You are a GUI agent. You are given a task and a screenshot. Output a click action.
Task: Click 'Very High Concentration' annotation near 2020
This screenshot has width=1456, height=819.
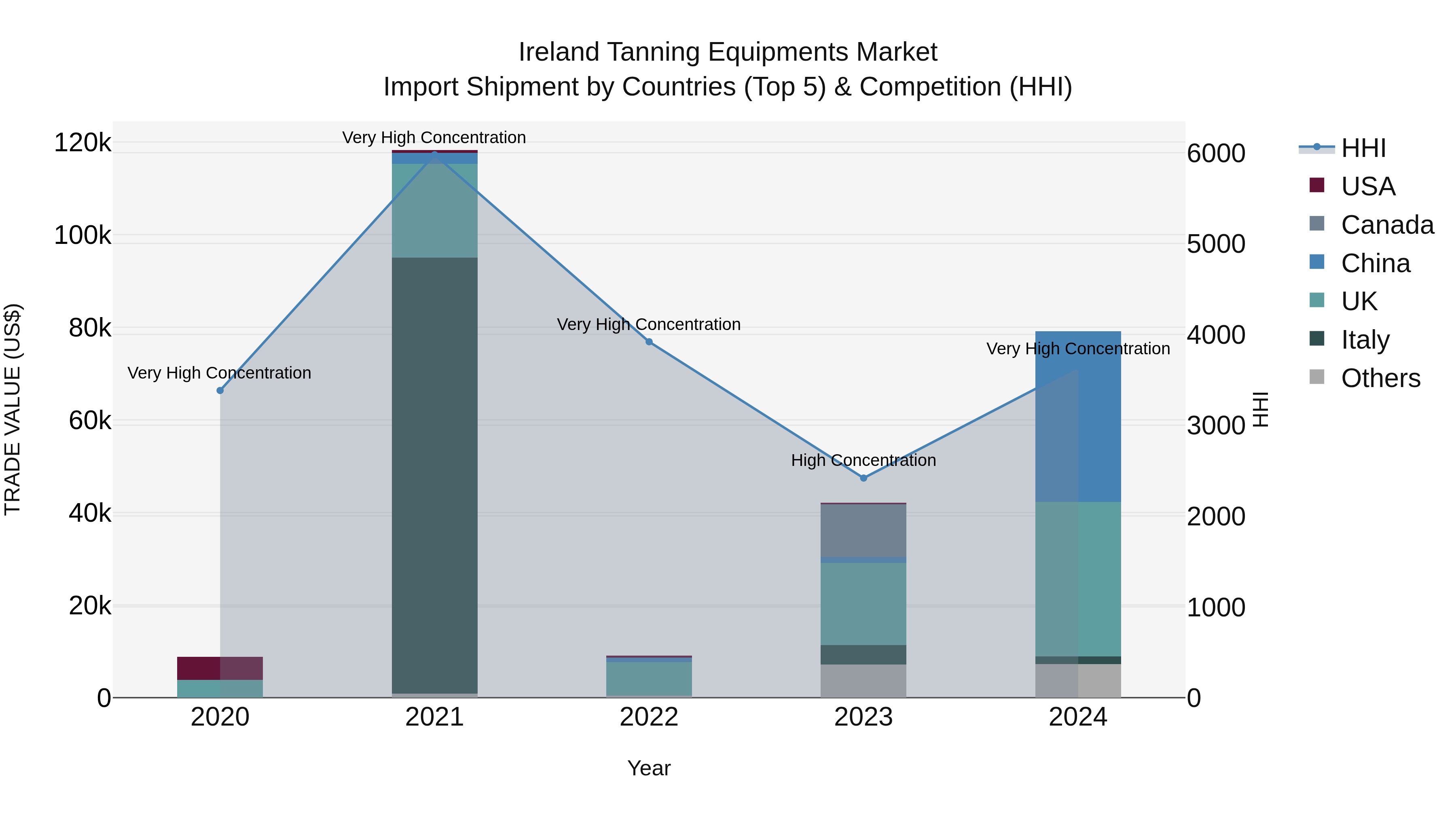tap(219, 373)
